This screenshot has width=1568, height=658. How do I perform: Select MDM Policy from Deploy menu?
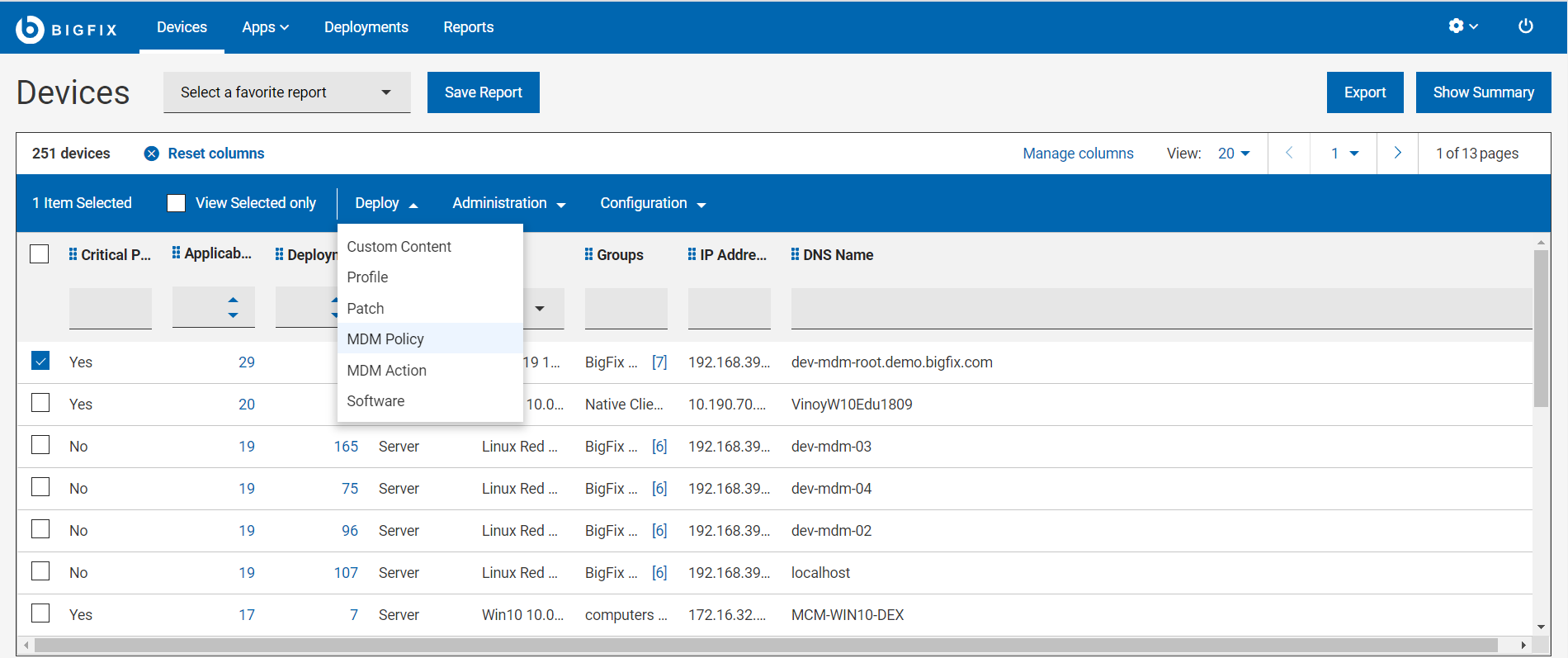(385, 339)
